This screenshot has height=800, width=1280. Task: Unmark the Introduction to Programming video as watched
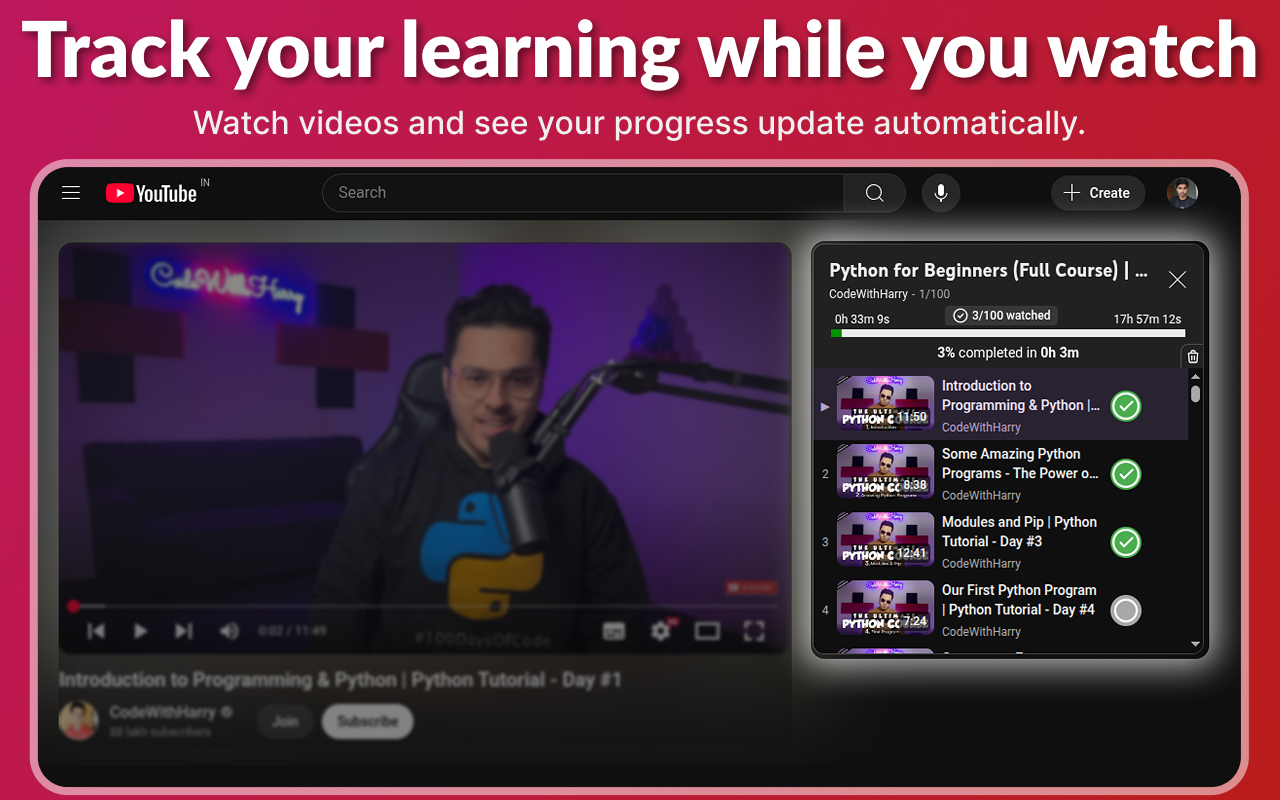click(x=1125, y=406)
